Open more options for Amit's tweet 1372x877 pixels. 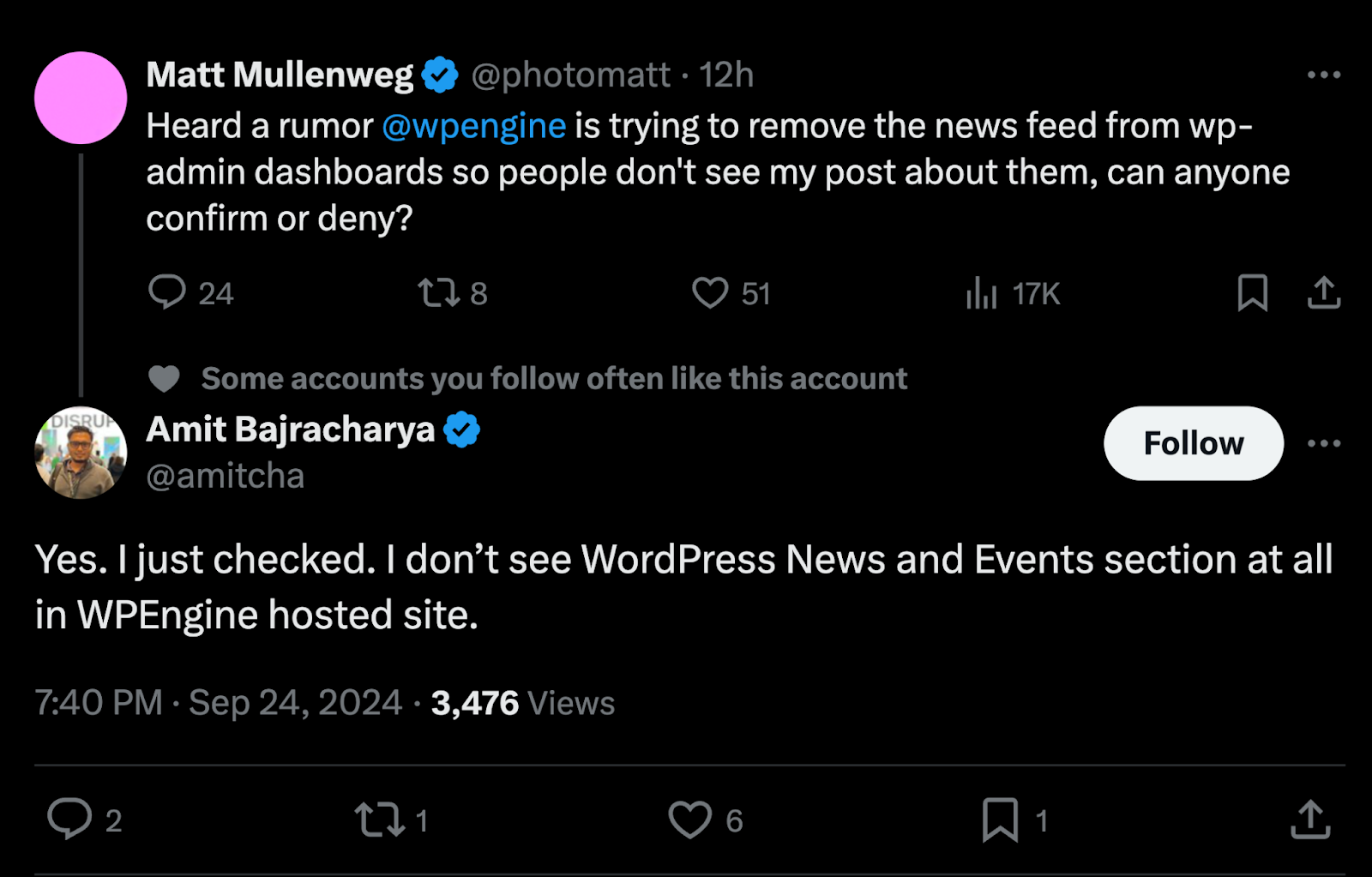point(1323,443)
